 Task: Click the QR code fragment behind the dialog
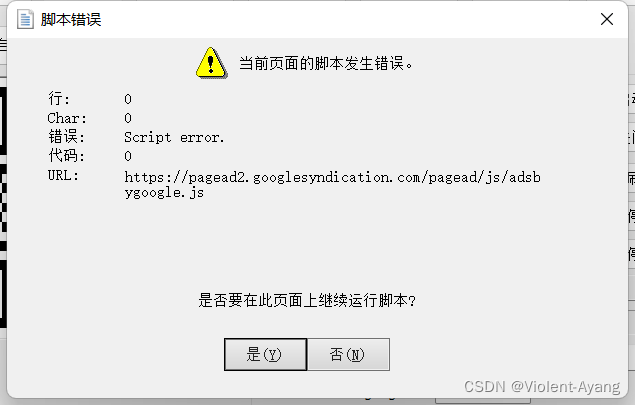coord(3,207)
